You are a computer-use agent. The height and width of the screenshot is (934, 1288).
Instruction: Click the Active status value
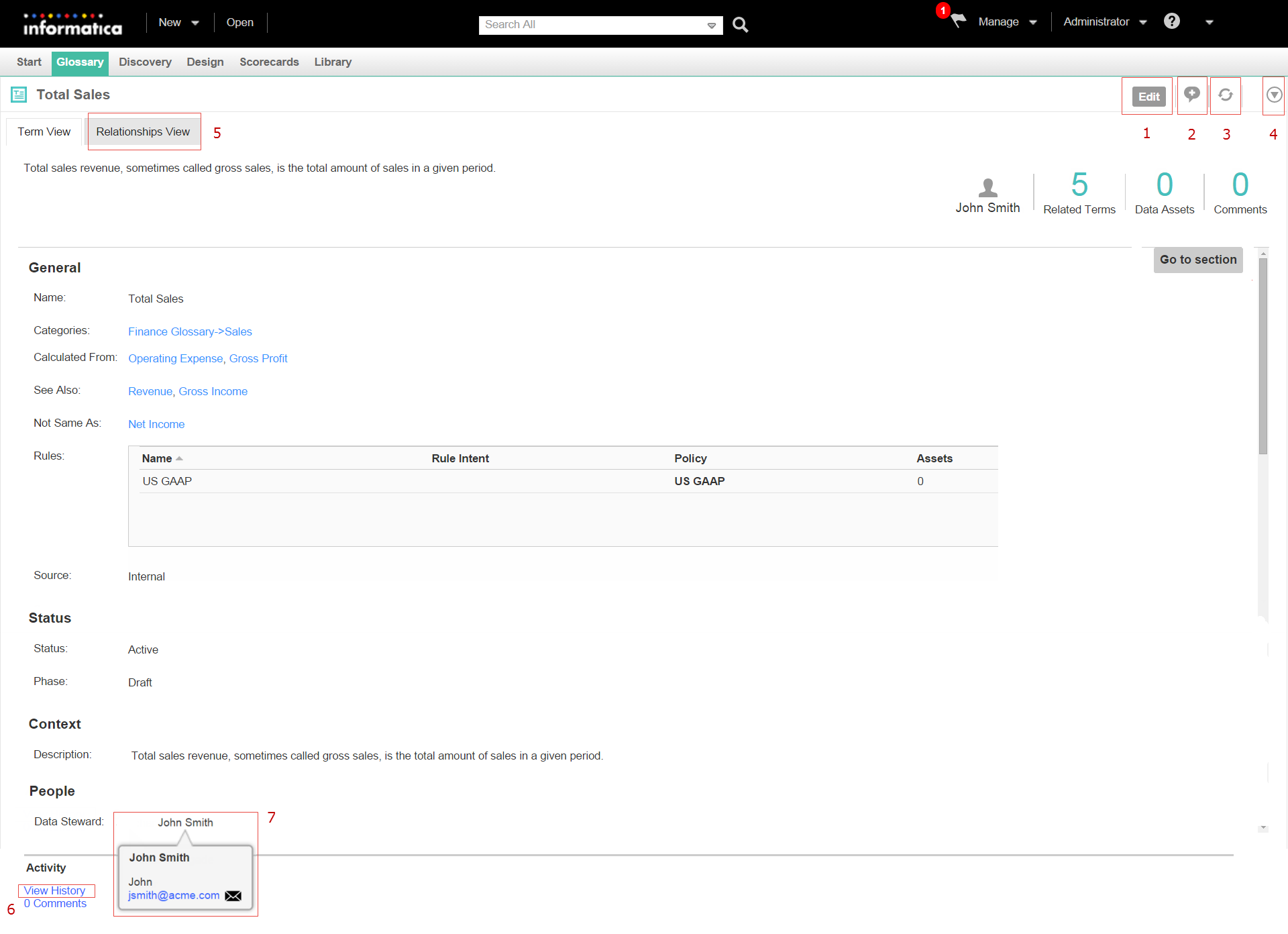pos(143,650)
